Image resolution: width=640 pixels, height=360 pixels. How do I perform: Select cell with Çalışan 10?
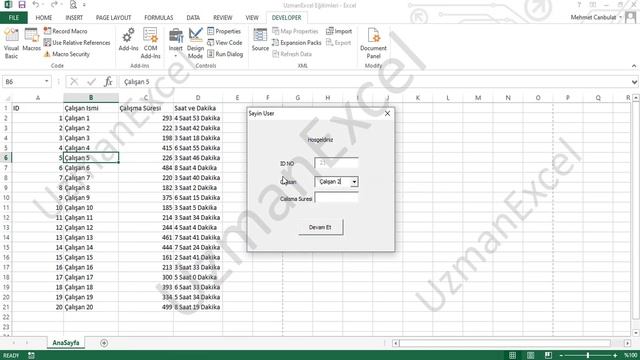click(x=91, y=207)
